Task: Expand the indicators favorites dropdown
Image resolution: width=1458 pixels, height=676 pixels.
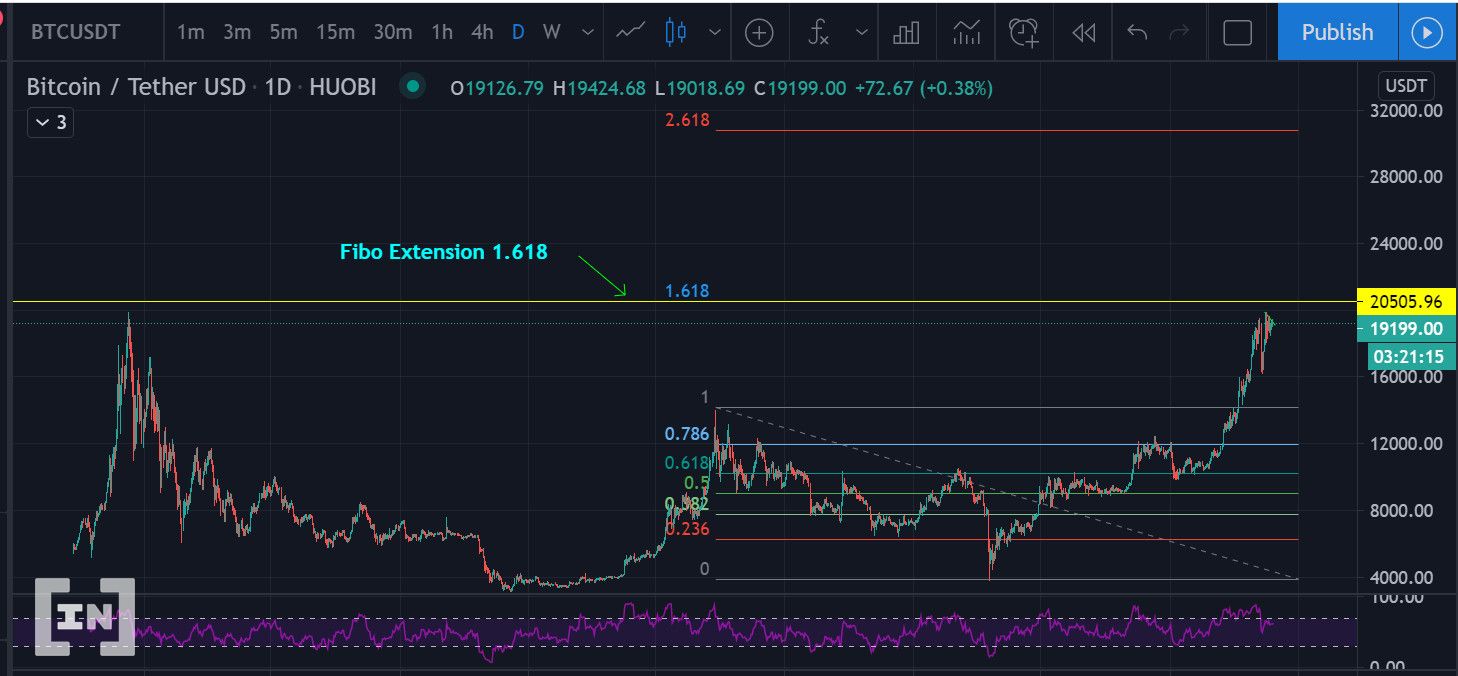Action: coord(862,32)
